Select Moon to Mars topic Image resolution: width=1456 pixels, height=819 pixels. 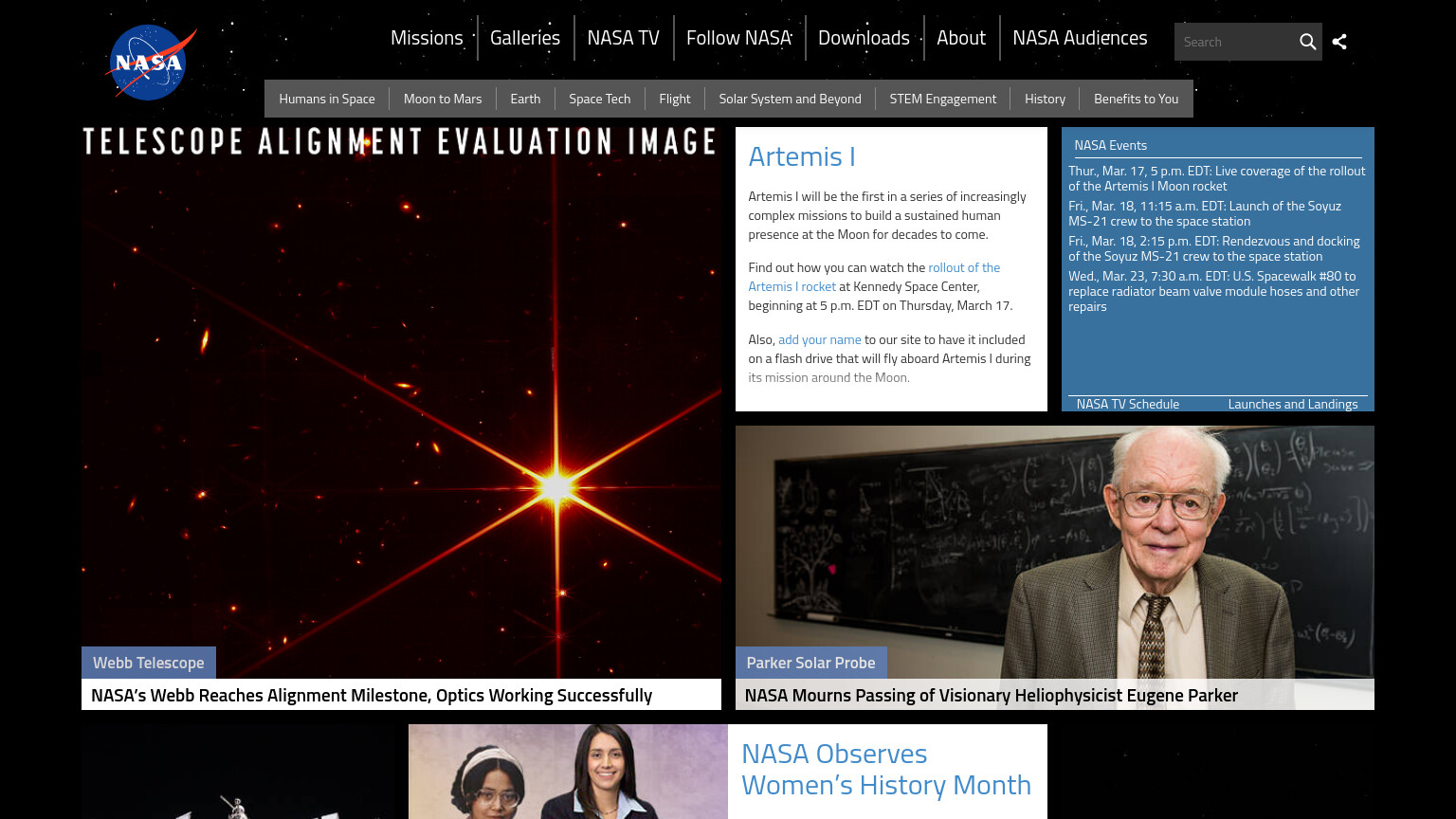[x=443, y=99]
